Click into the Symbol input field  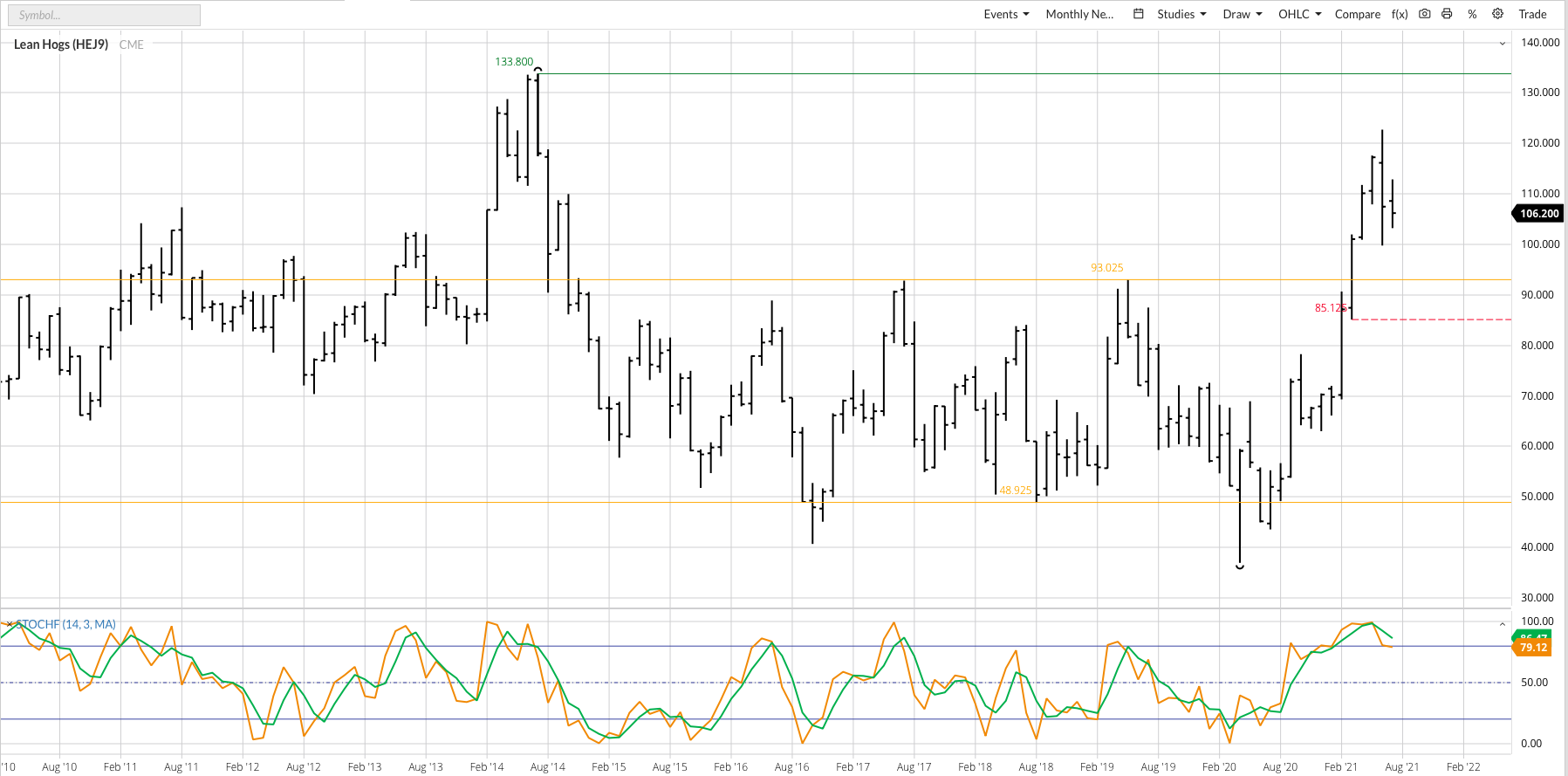[103, 15]
